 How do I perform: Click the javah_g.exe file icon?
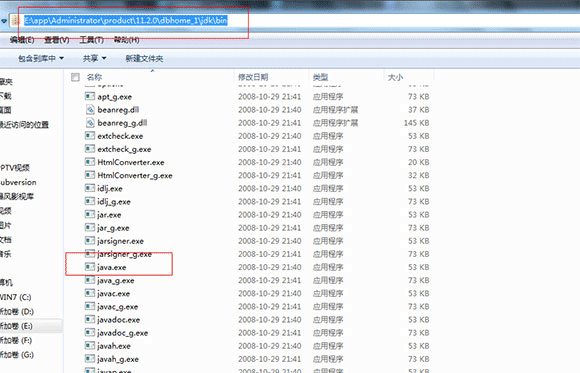click(x=90, y=359)
